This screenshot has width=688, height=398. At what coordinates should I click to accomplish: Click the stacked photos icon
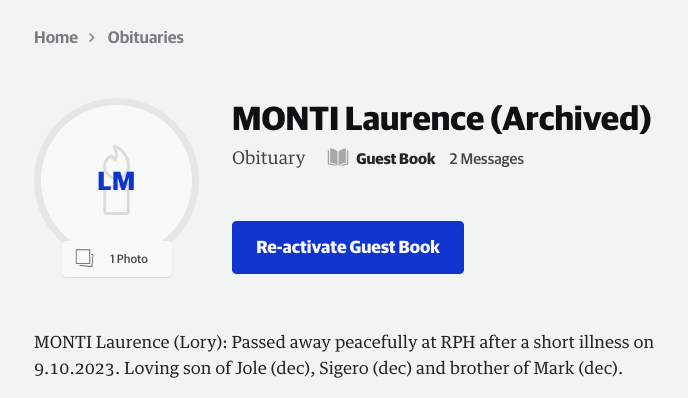pyautogui.click(x=84, y=258)
